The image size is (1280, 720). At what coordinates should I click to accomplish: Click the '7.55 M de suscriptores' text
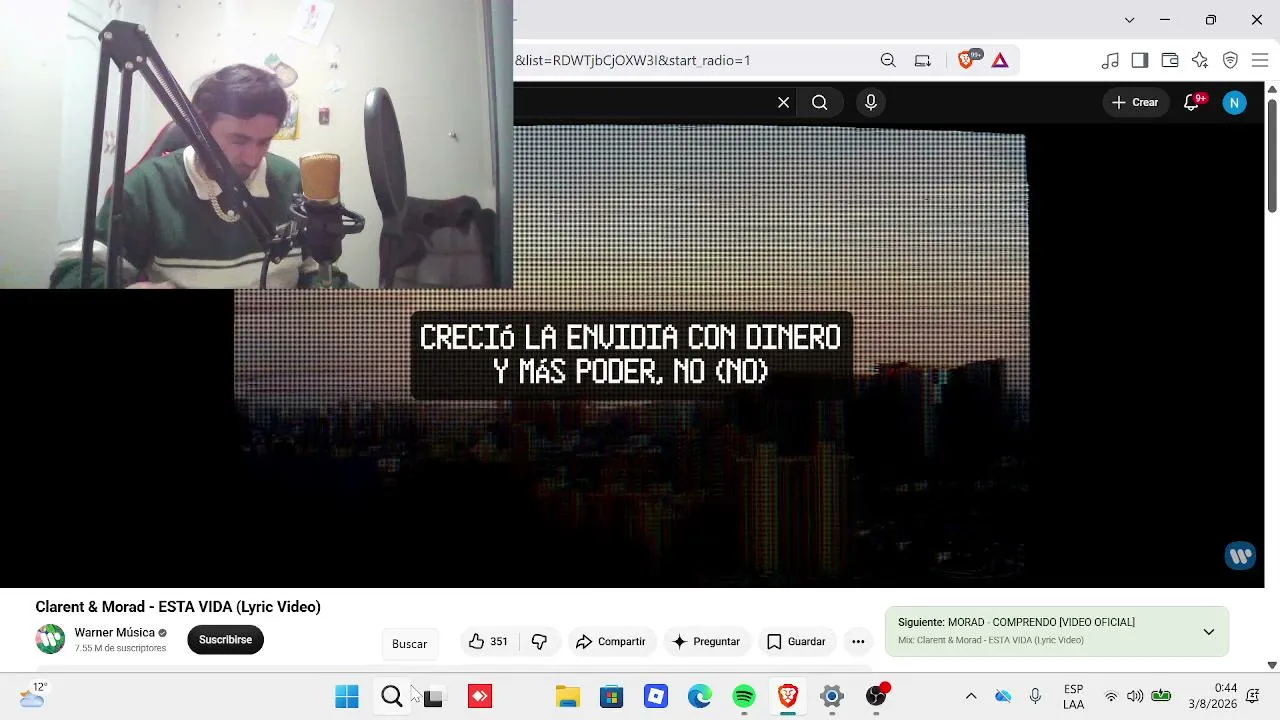tap(120, 648)
